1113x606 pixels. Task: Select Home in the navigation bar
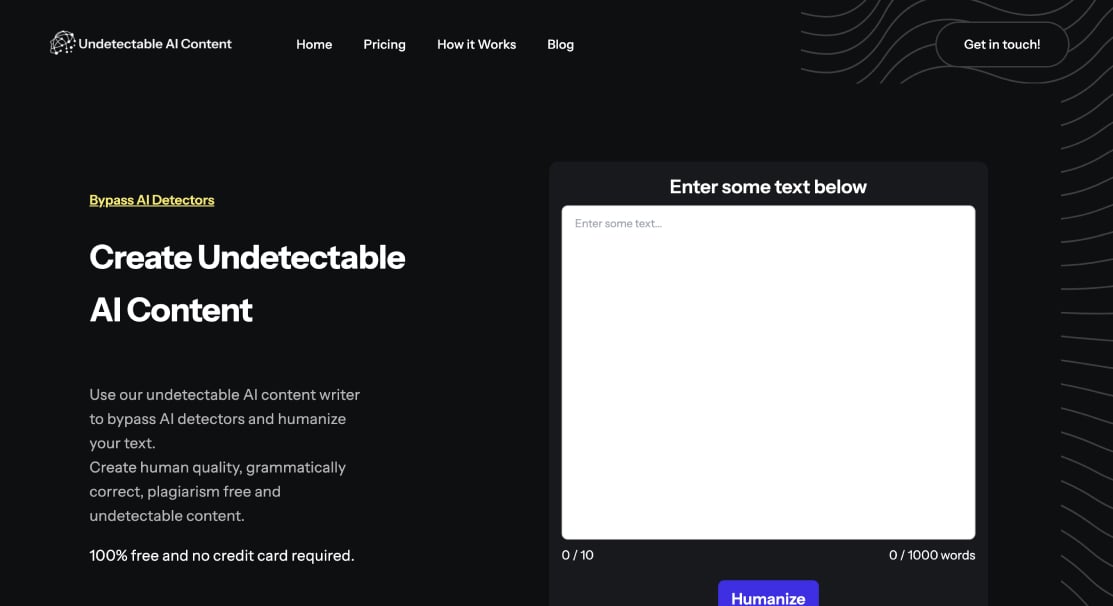(x=314, y=44)
